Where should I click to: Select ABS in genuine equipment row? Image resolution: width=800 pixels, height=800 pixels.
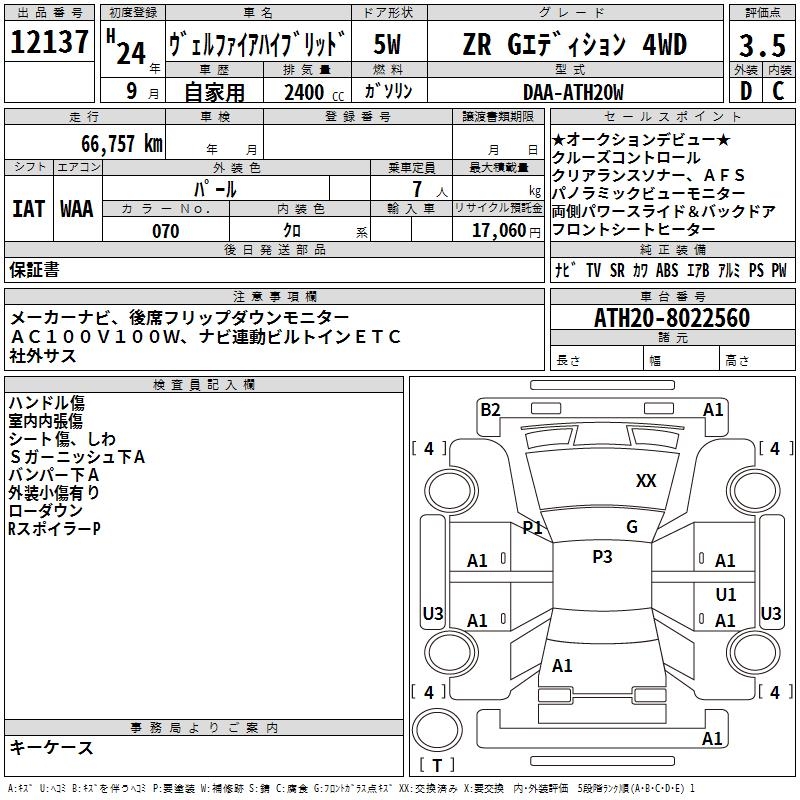667,270
